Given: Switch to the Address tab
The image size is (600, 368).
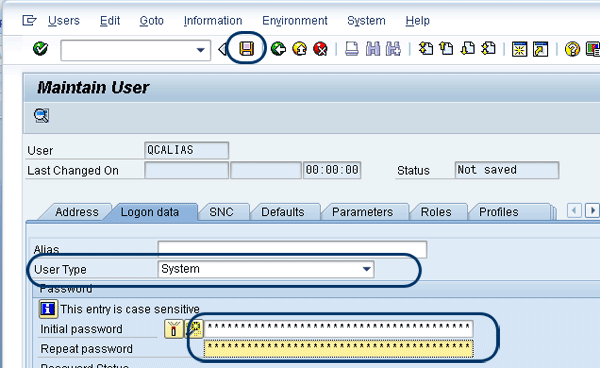Looking at the screenshot, I should coord(77,212).
